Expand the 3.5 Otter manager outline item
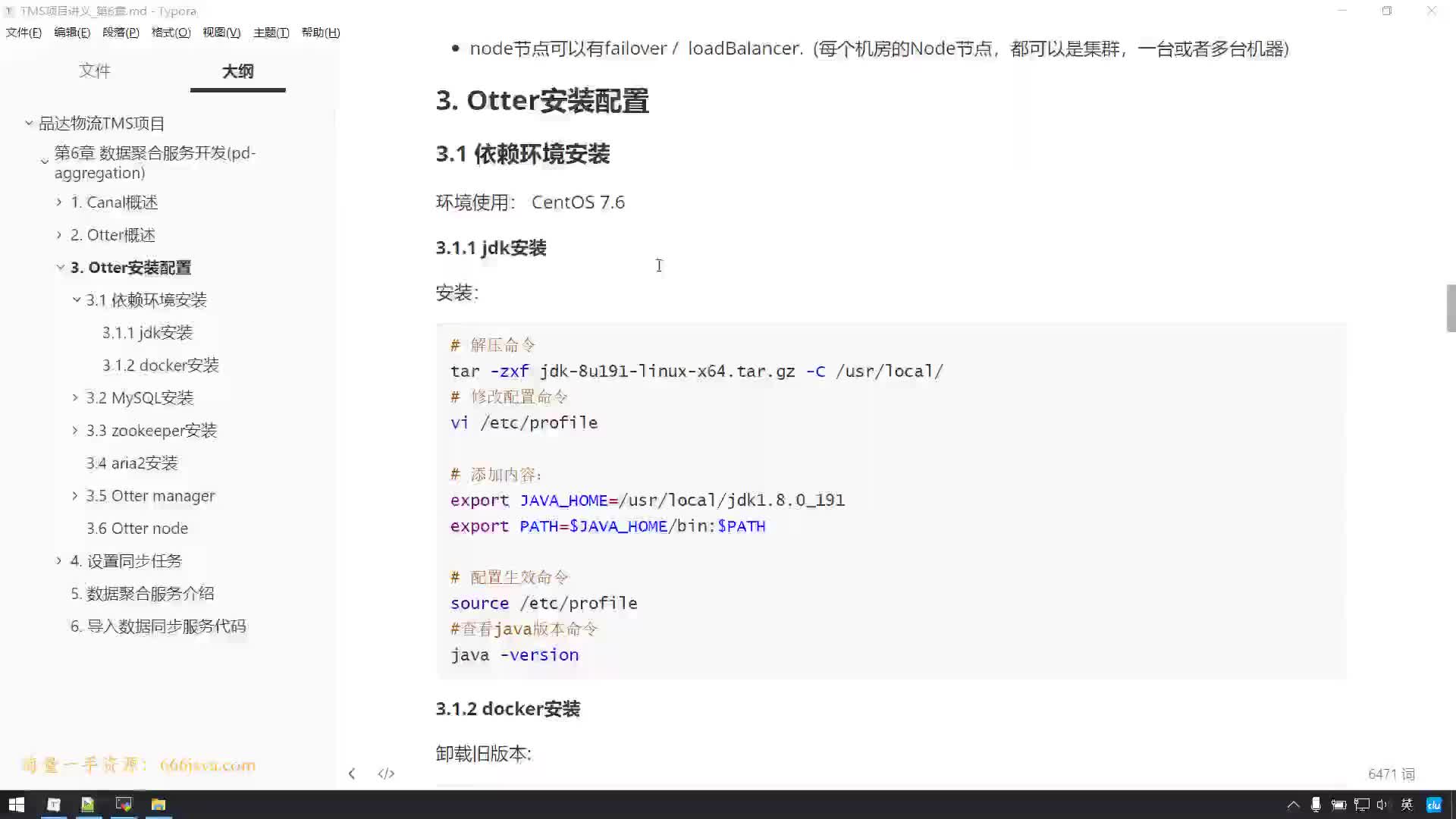1456x819 pixels. click(x=75, y=495)
